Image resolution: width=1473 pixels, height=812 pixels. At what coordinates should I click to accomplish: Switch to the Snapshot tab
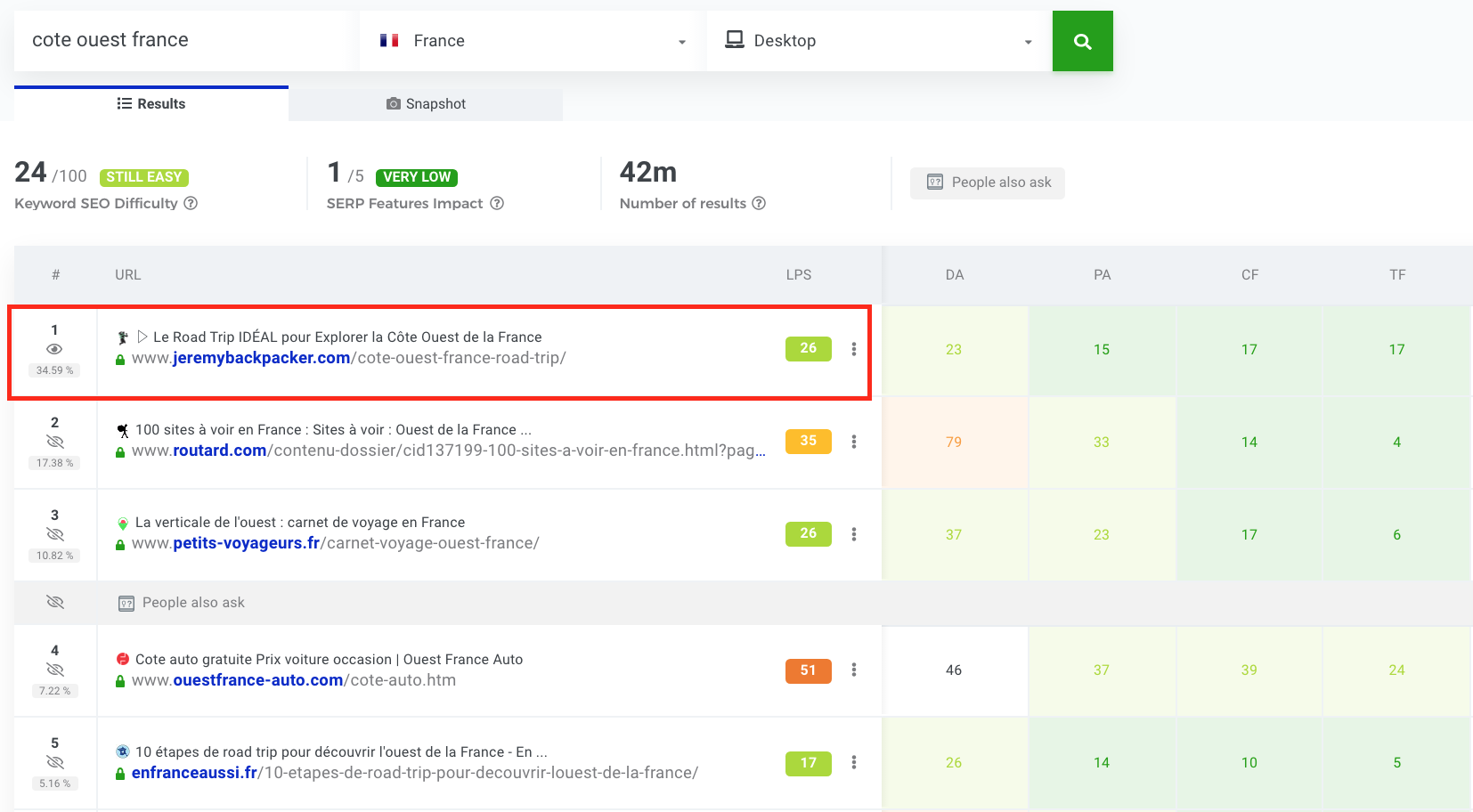(426, 104)
